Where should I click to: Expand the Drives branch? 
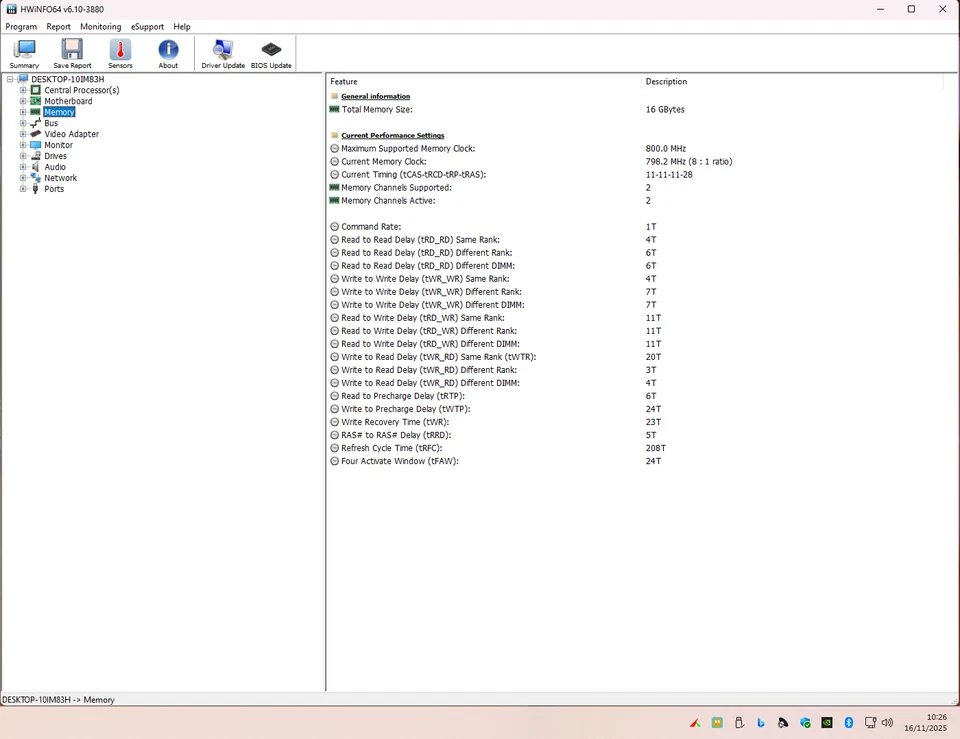click(23, 156)
